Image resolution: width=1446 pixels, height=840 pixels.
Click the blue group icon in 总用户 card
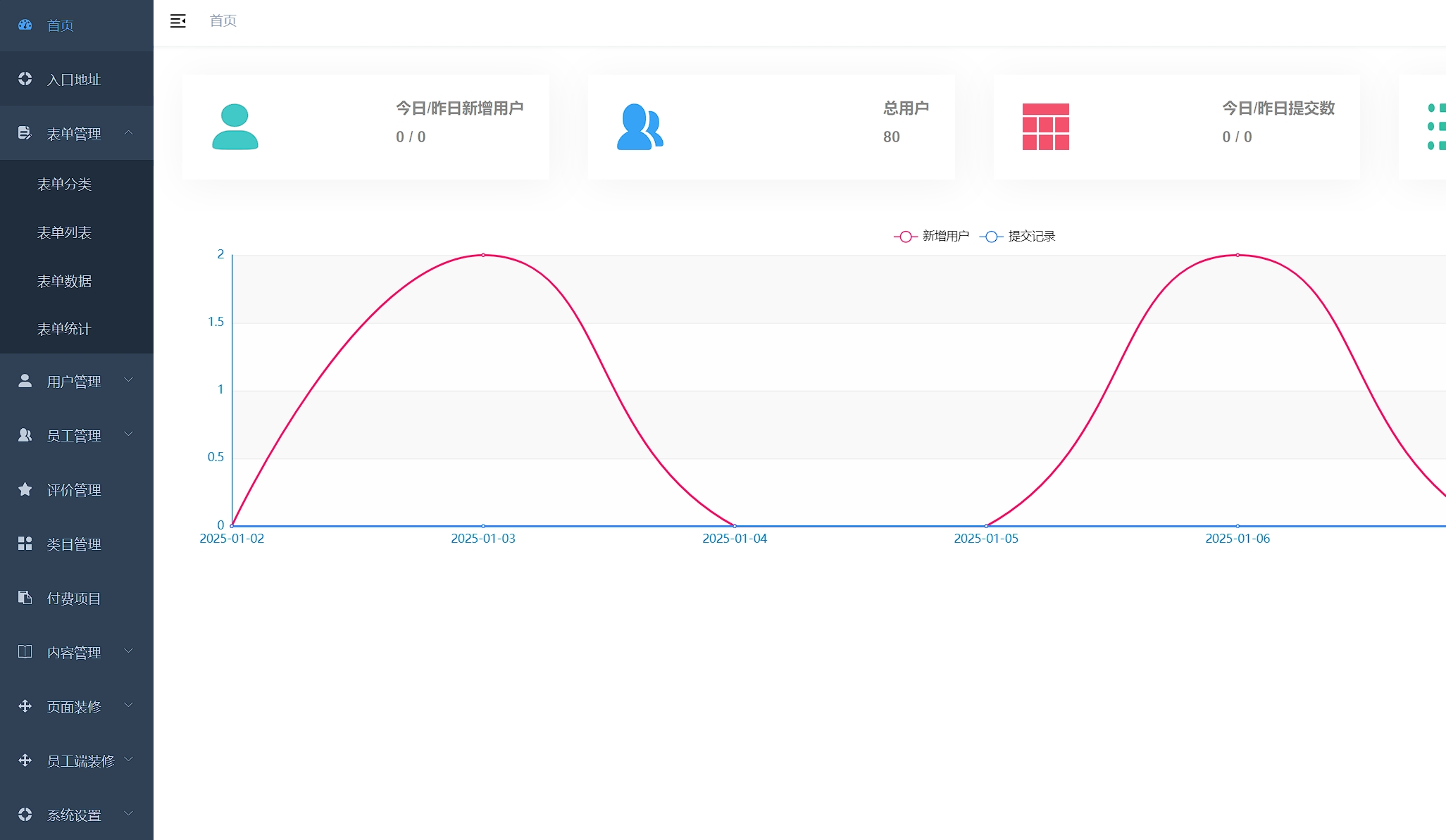click(x=640, y=127)
